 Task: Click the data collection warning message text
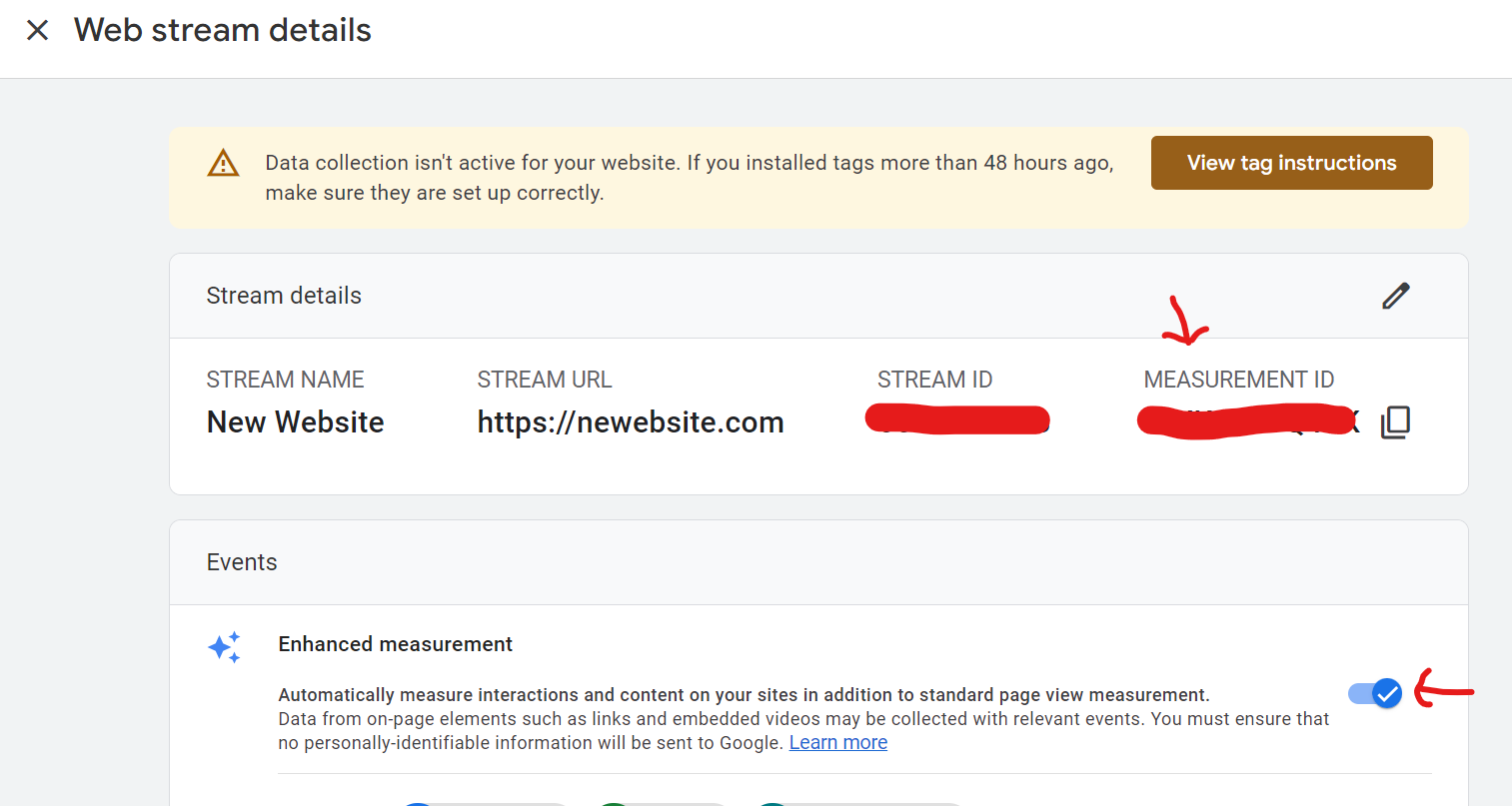point(688,177)
